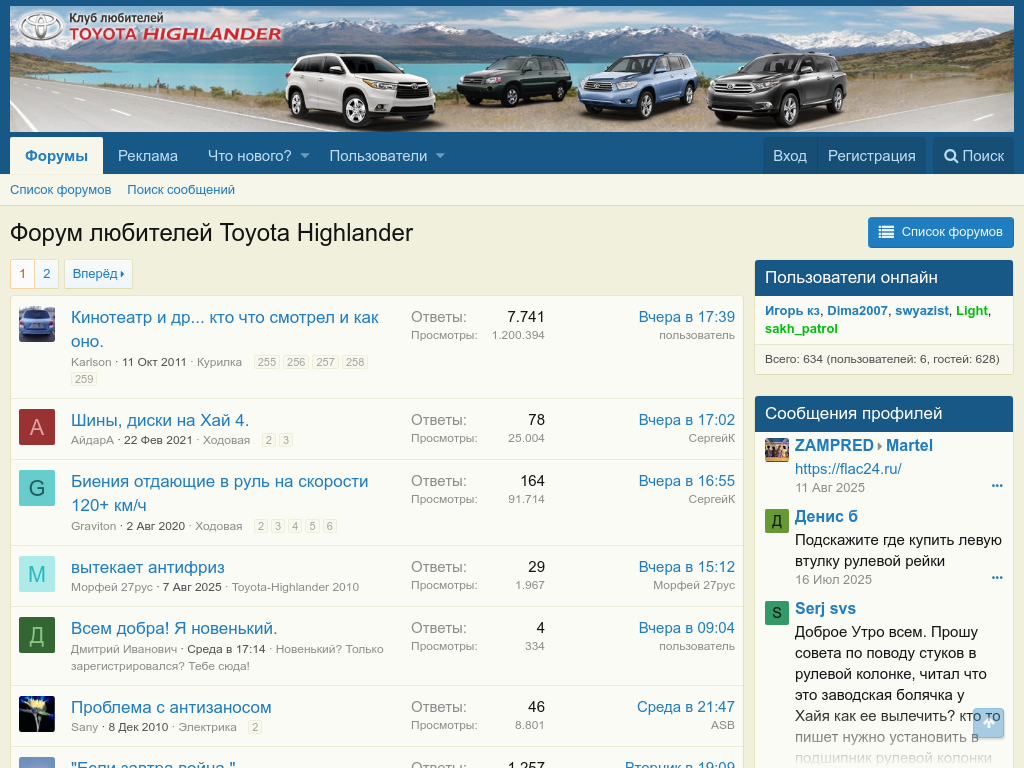Screen dimensions: 1024x768
Task: Open the https://flac24.ru/ link
Action: pos(848,469)
